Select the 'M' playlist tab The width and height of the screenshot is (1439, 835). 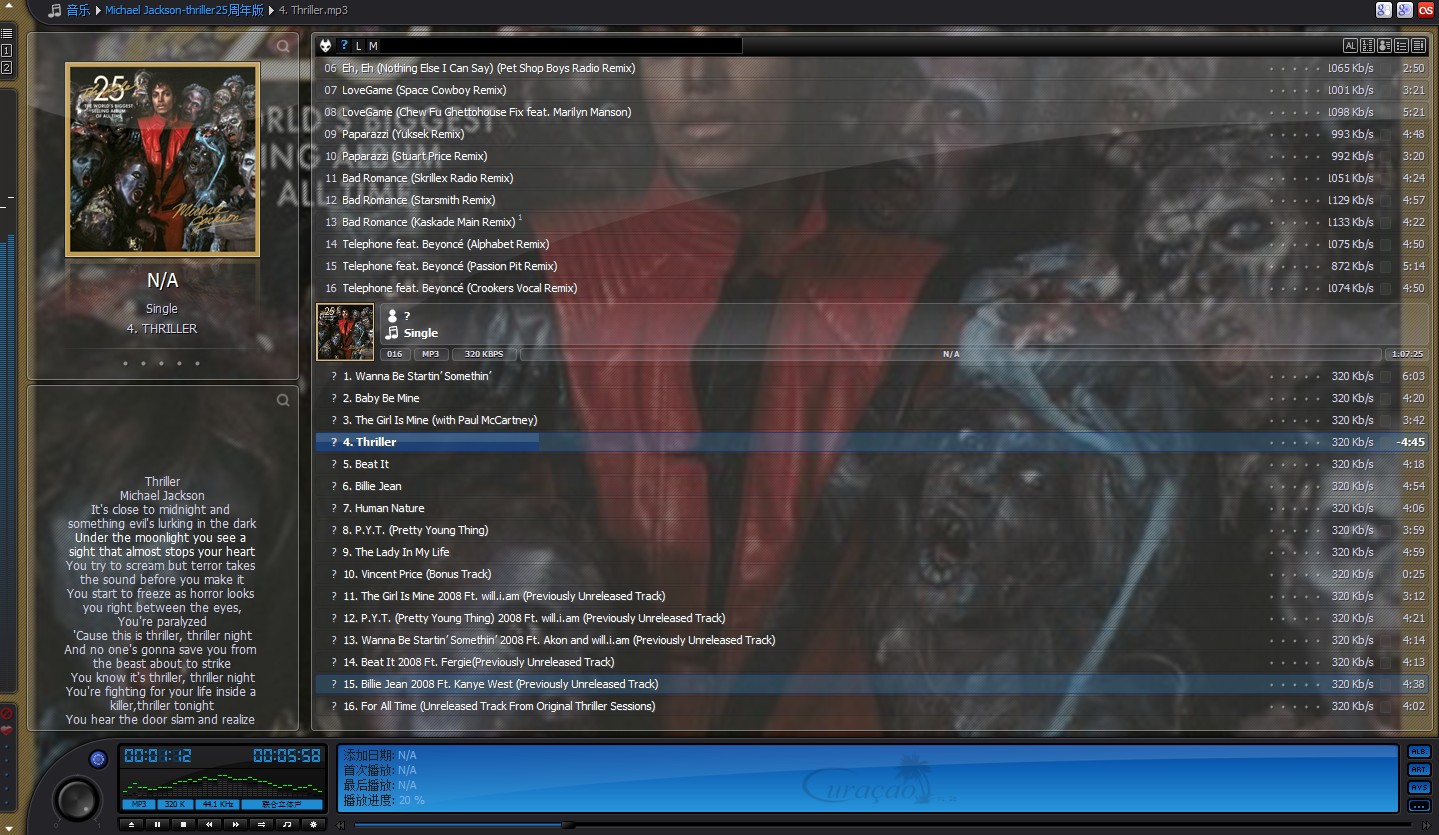point(373,46)
